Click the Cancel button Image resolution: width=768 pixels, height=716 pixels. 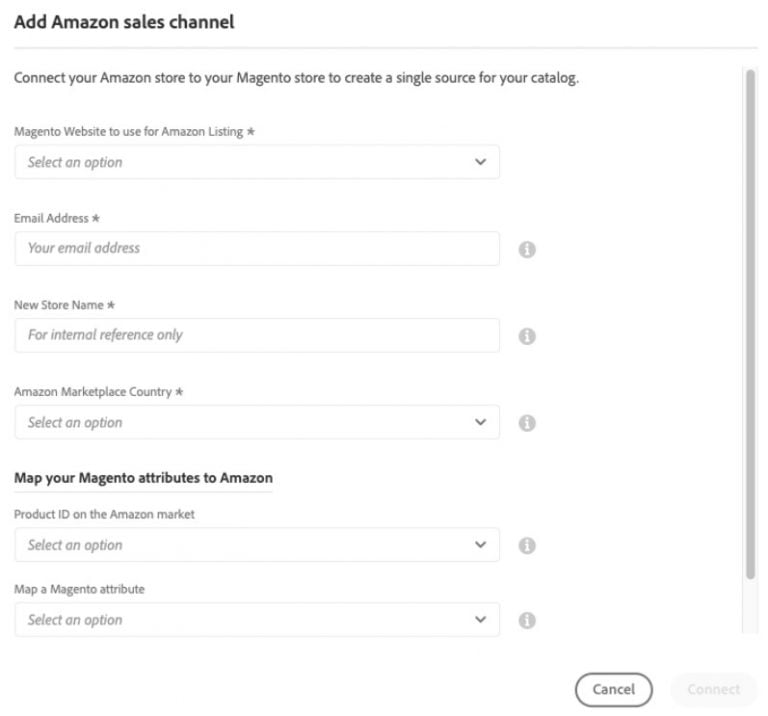(613, 689)
